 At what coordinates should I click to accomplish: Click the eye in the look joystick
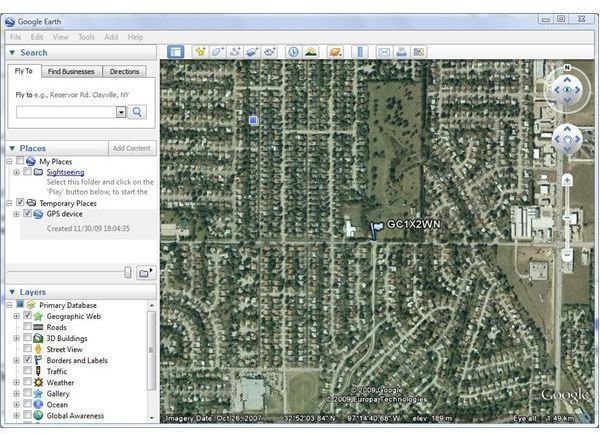tap(567, 90)
